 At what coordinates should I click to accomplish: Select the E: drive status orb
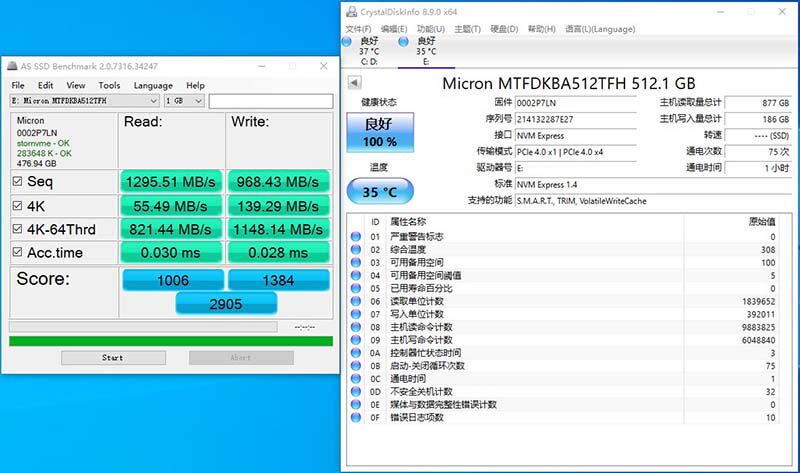[404, 42]
